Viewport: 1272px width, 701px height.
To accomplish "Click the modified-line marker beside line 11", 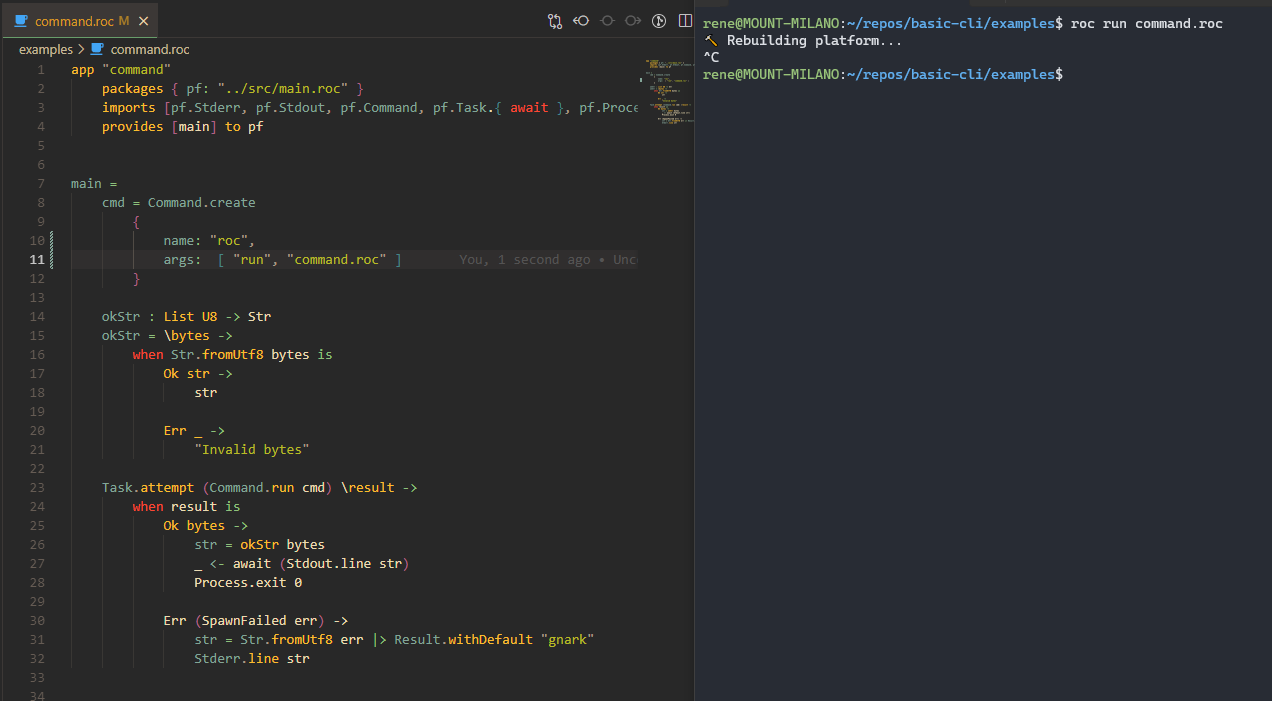I will (50, 259).
